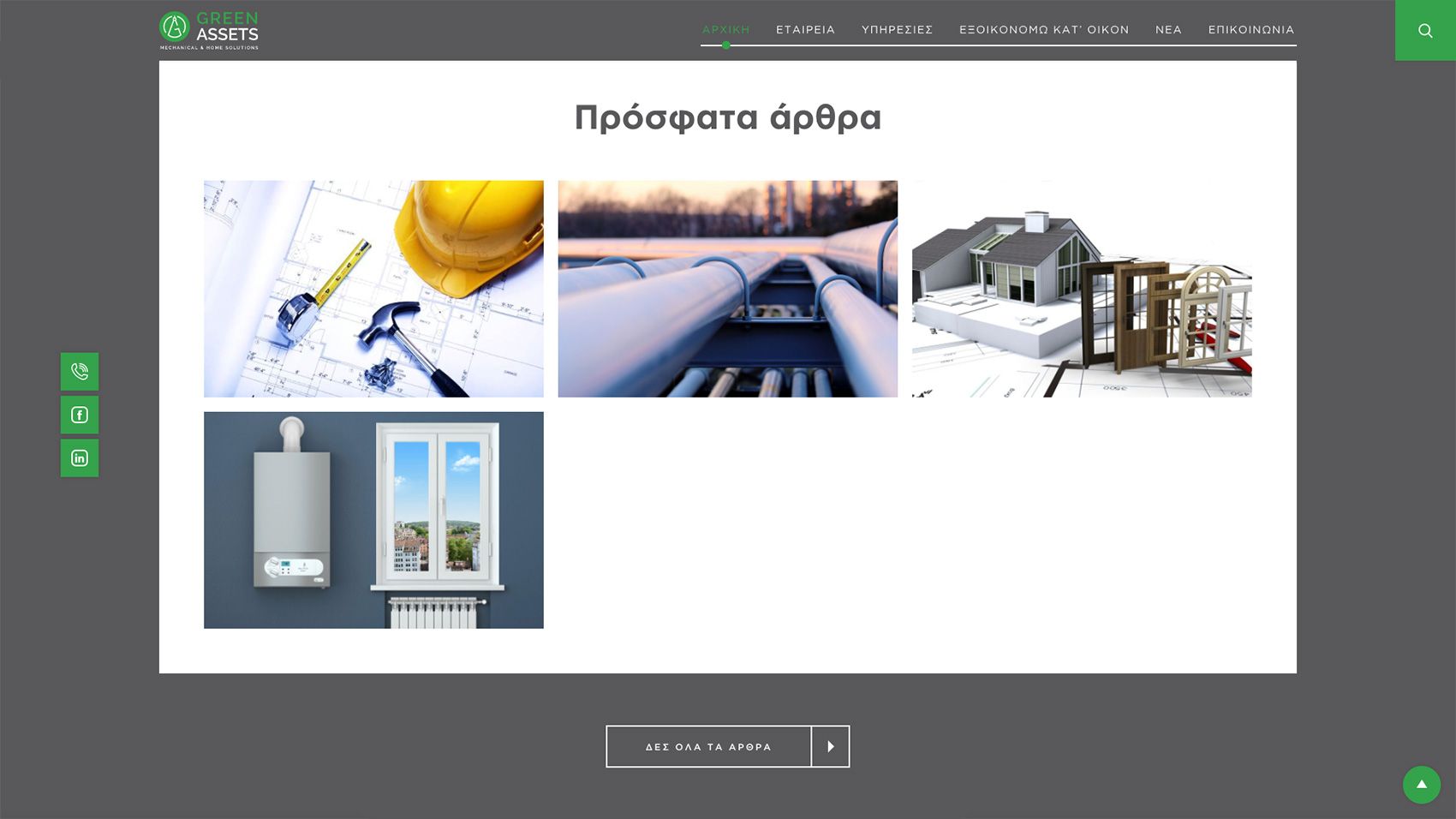This screenshot has width=1456, height=819.
Task: Click the green active indicator dot under ΑΡΧΙΚΗ
Action: point(725,45)
